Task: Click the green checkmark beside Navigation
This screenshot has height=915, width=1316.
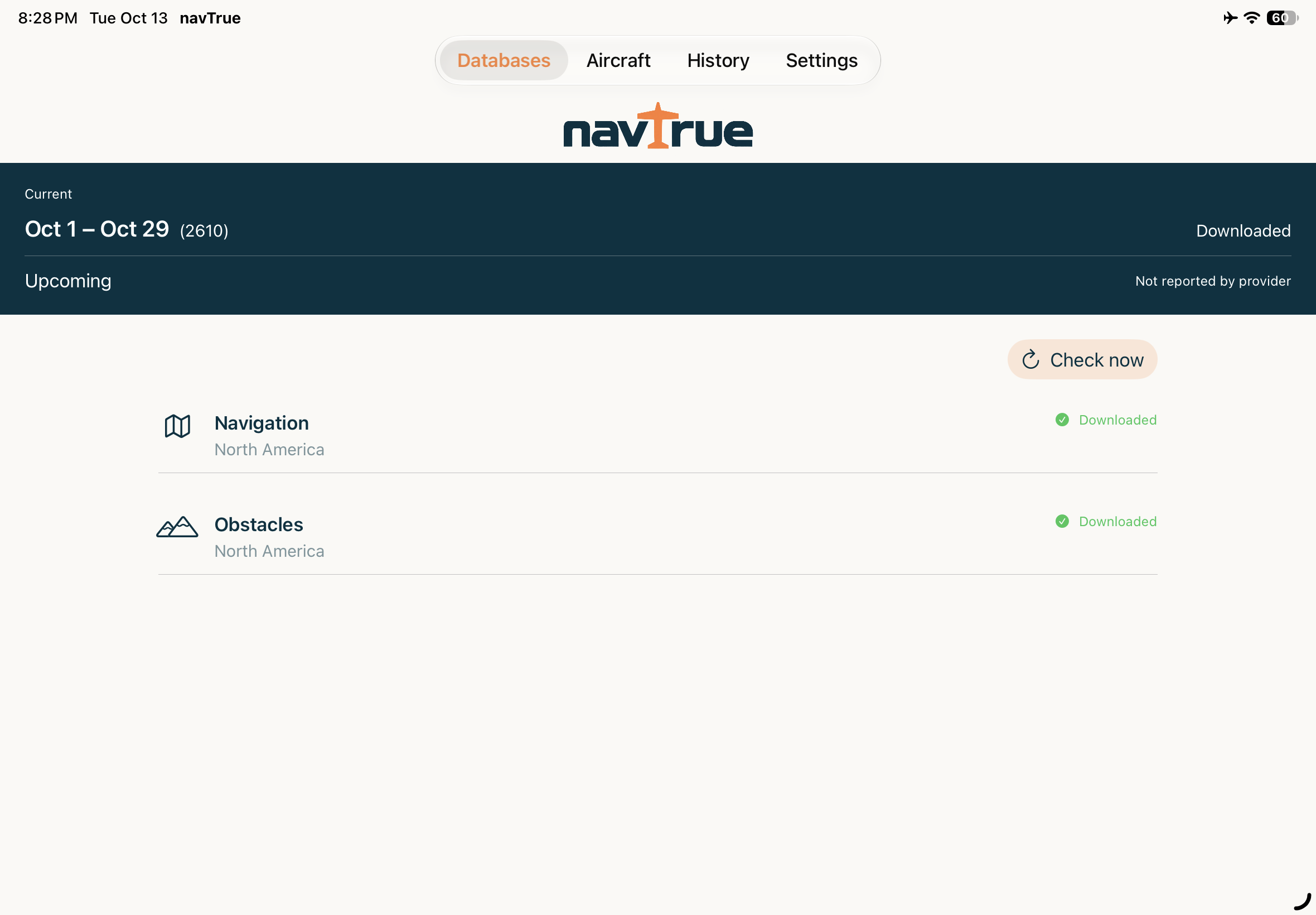Action: [1062, 420]
